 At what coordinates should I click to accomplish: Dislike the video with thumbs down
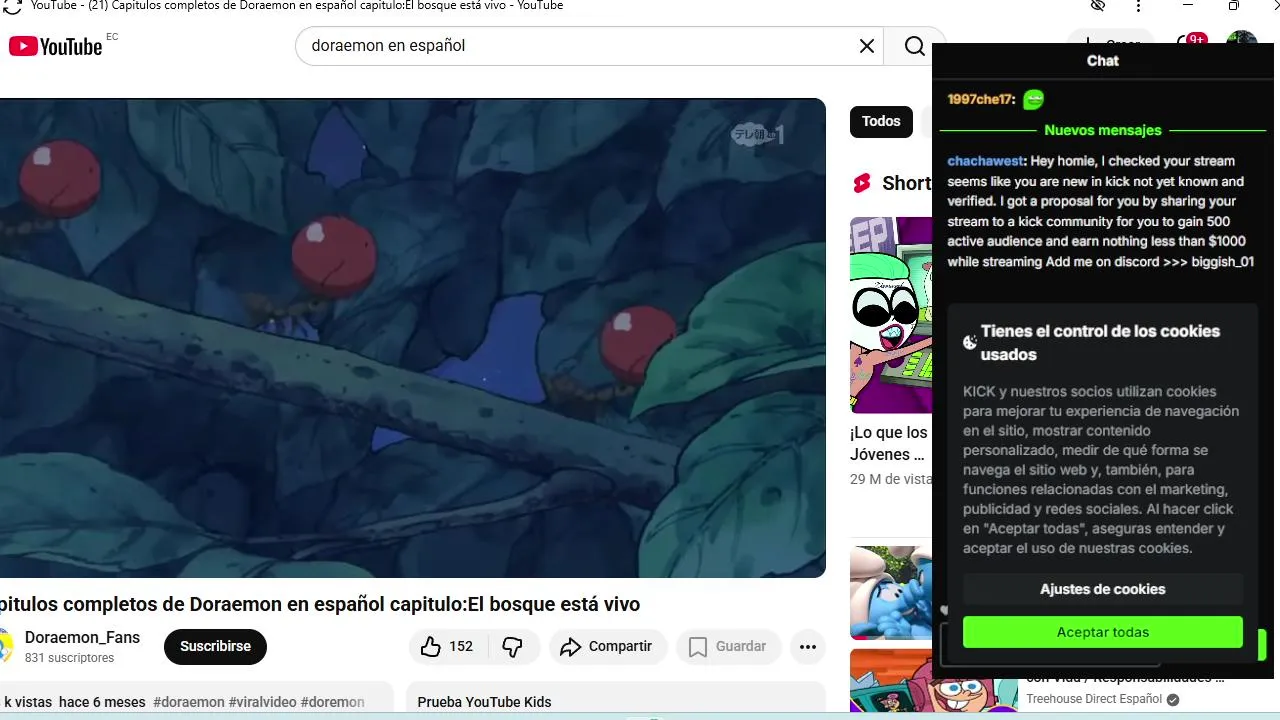pos(513,647)
